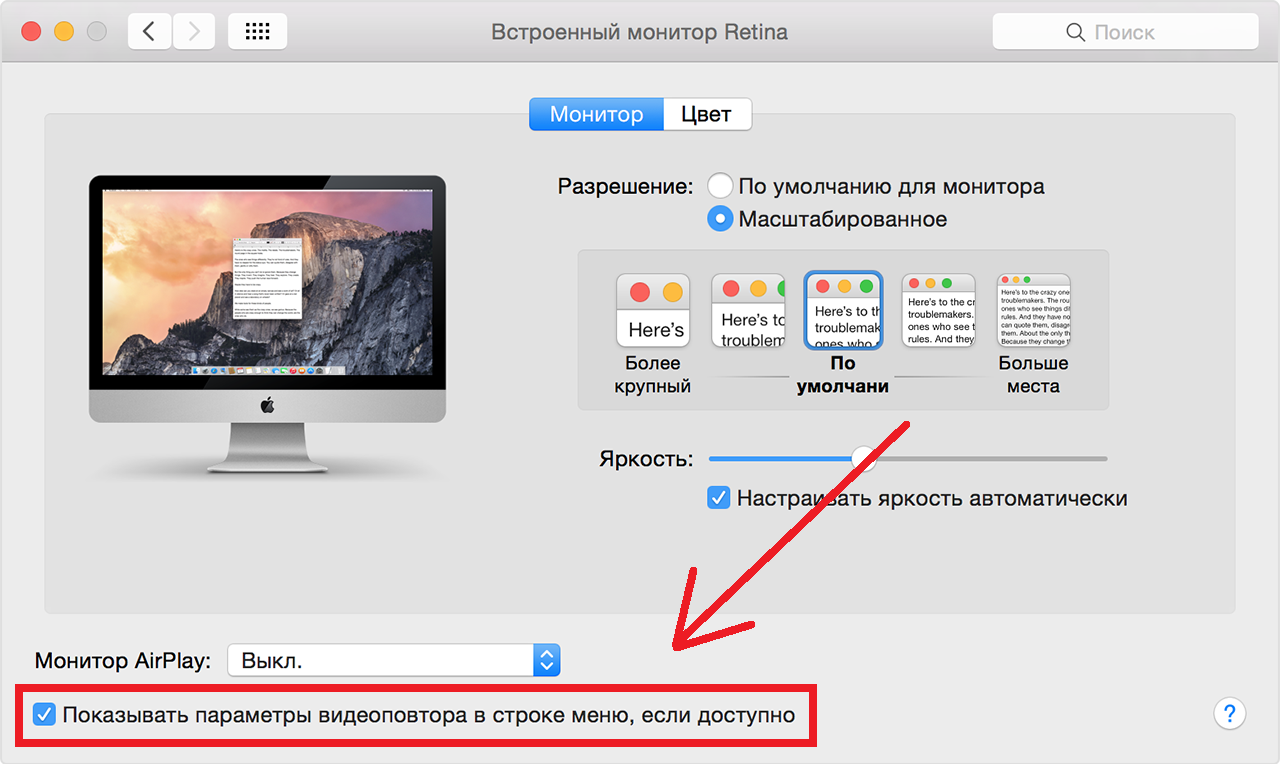Toggle Настраивать яркость автоматически checkbox

click(x=719, y=498)
